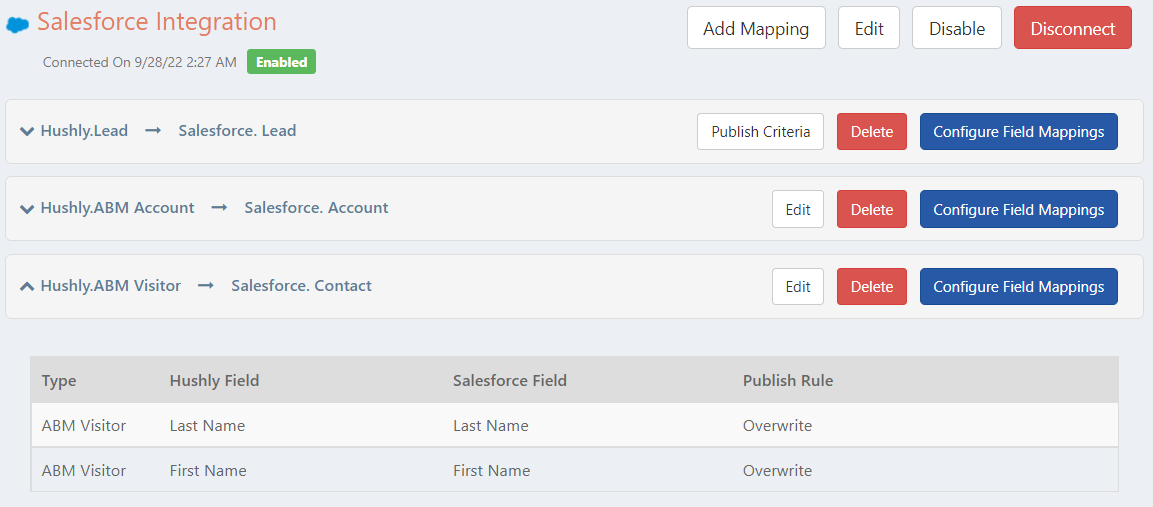Click the green Enabled status badge
This screenshot has height=507, width=1153.
point(282,62)
